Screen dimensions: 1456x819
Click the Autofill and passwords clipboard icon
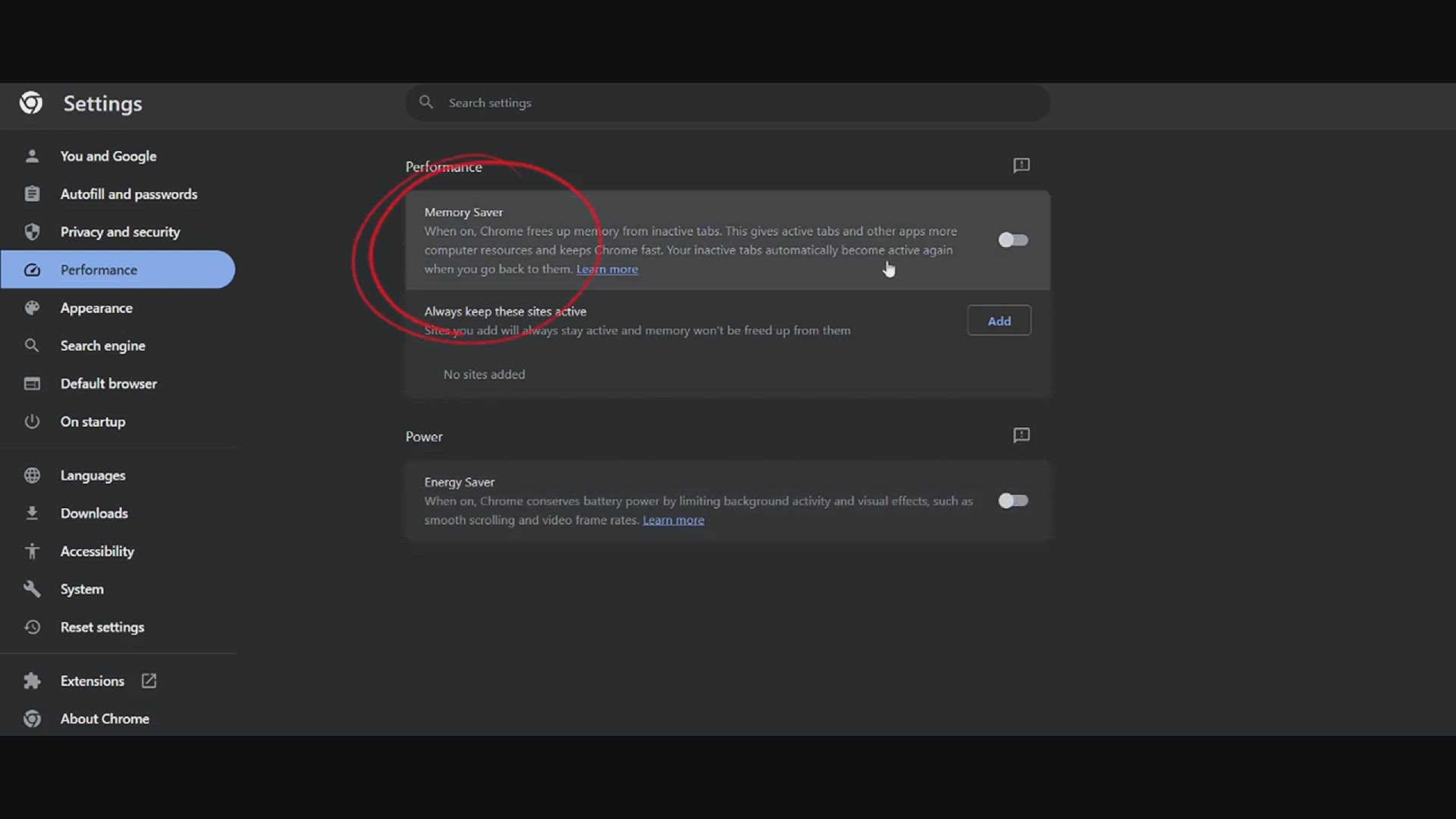click(32, 194)
